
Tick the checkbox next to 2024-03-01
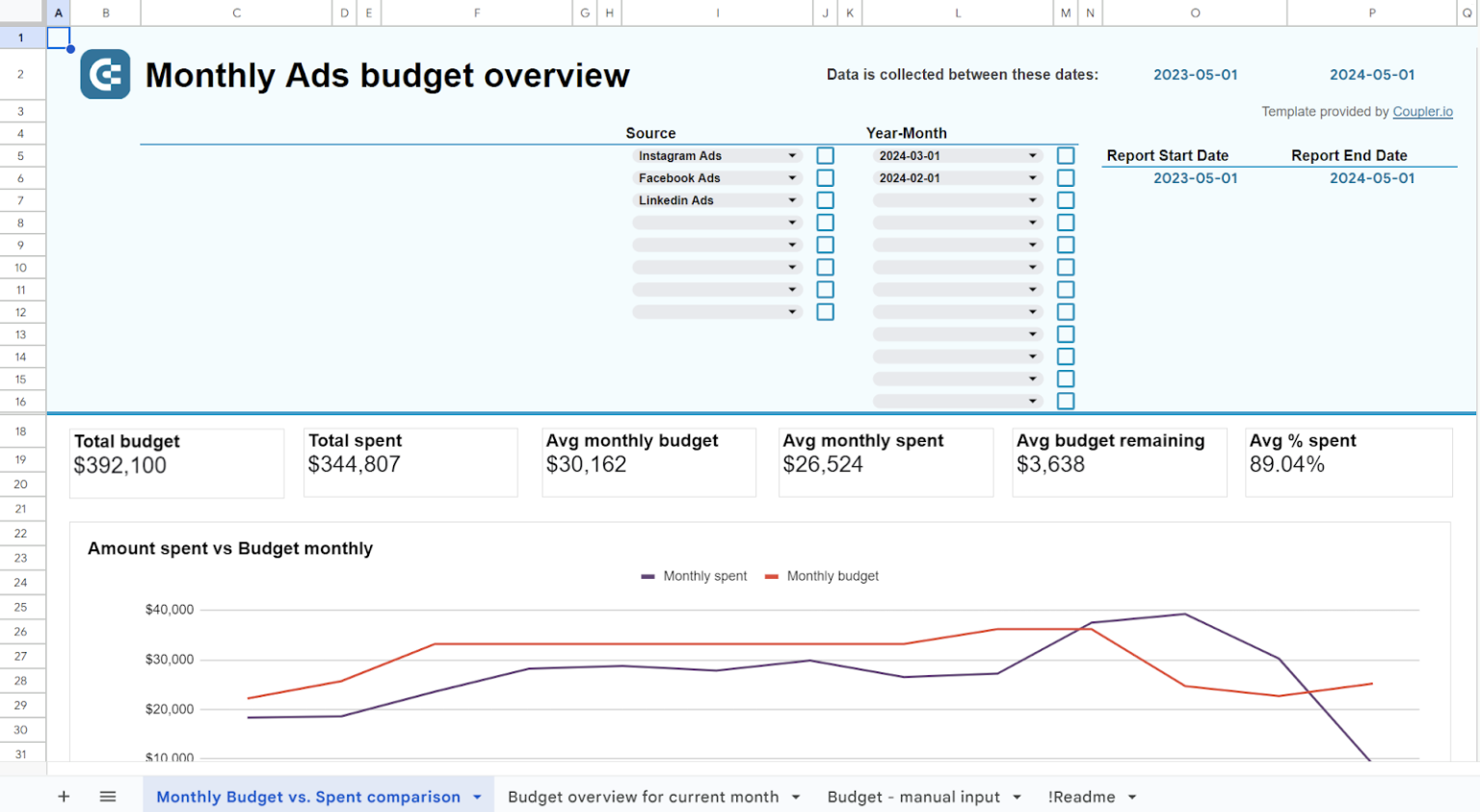point(1066,155)
